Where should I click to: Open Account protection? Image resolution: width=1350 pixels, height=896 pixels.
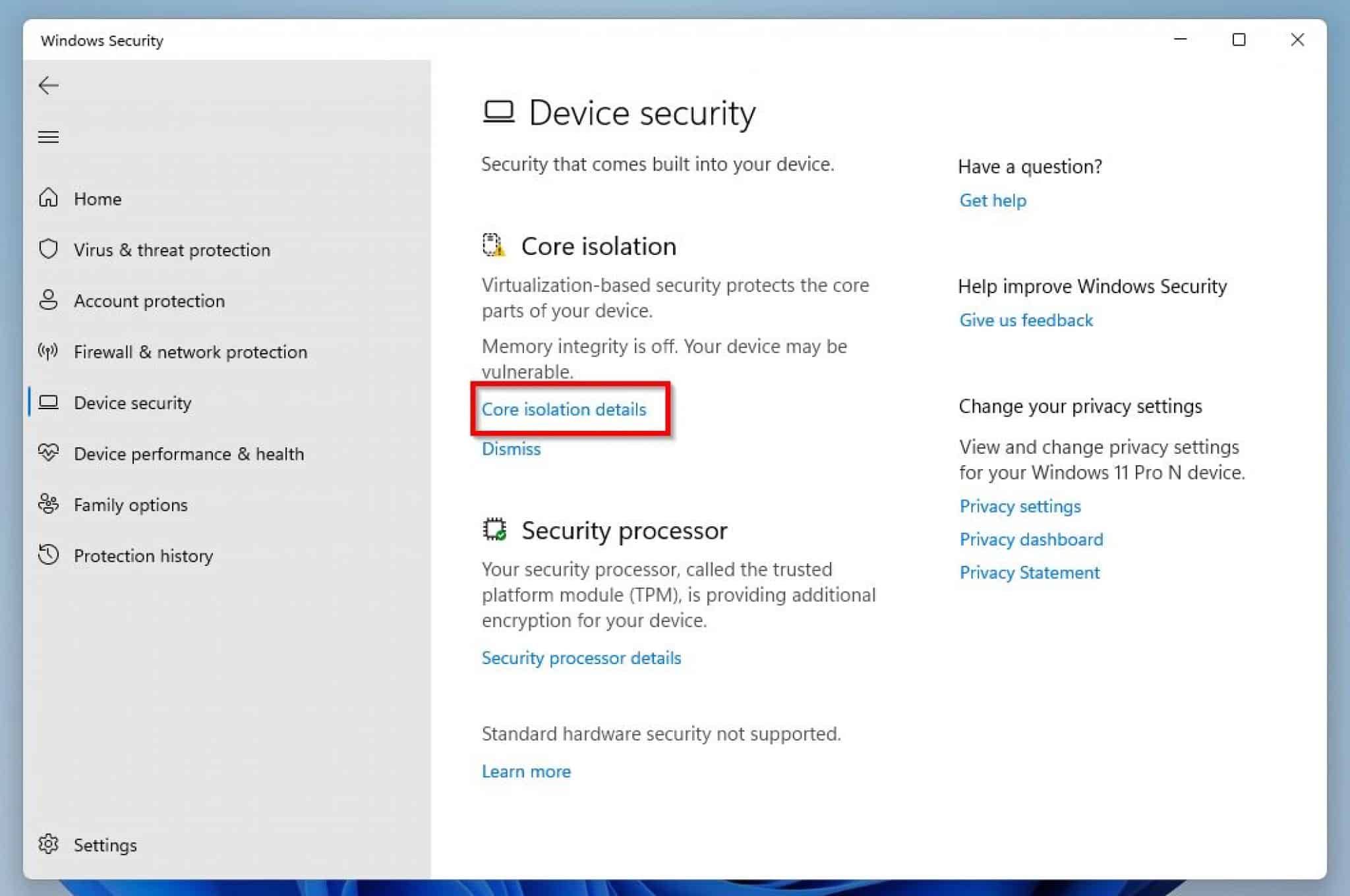click(150, 301)
